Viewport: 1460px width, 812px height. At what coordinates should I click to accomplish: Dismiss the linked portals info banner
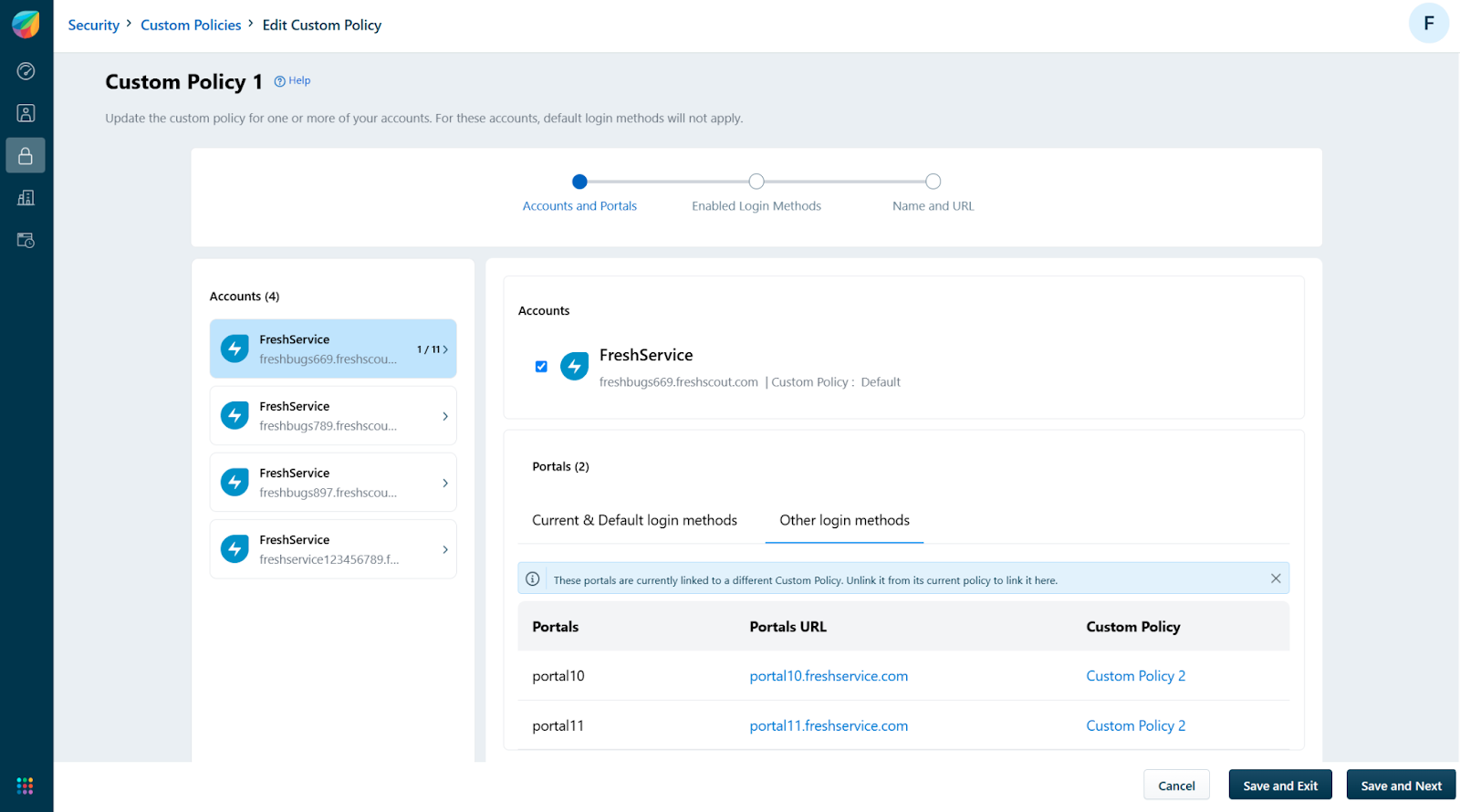pos(1276,578)
